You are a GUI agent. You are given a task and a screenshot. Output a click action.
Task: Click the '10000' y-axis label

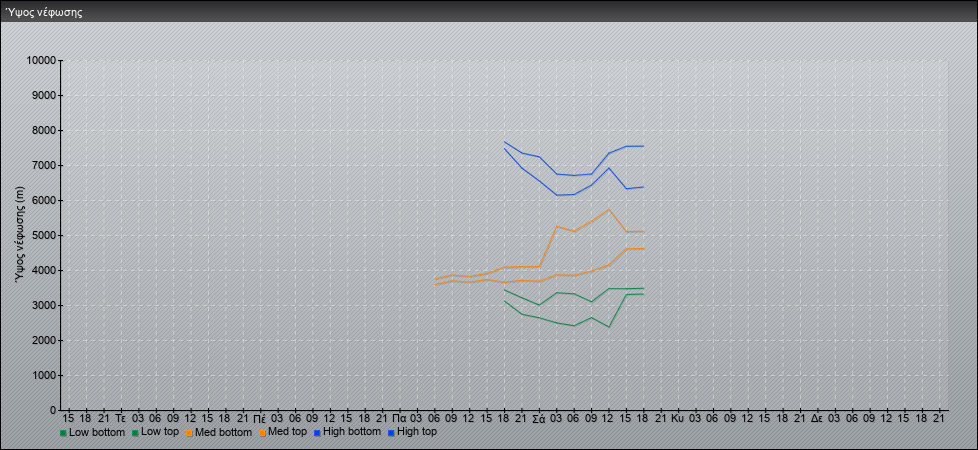(41, 61)
